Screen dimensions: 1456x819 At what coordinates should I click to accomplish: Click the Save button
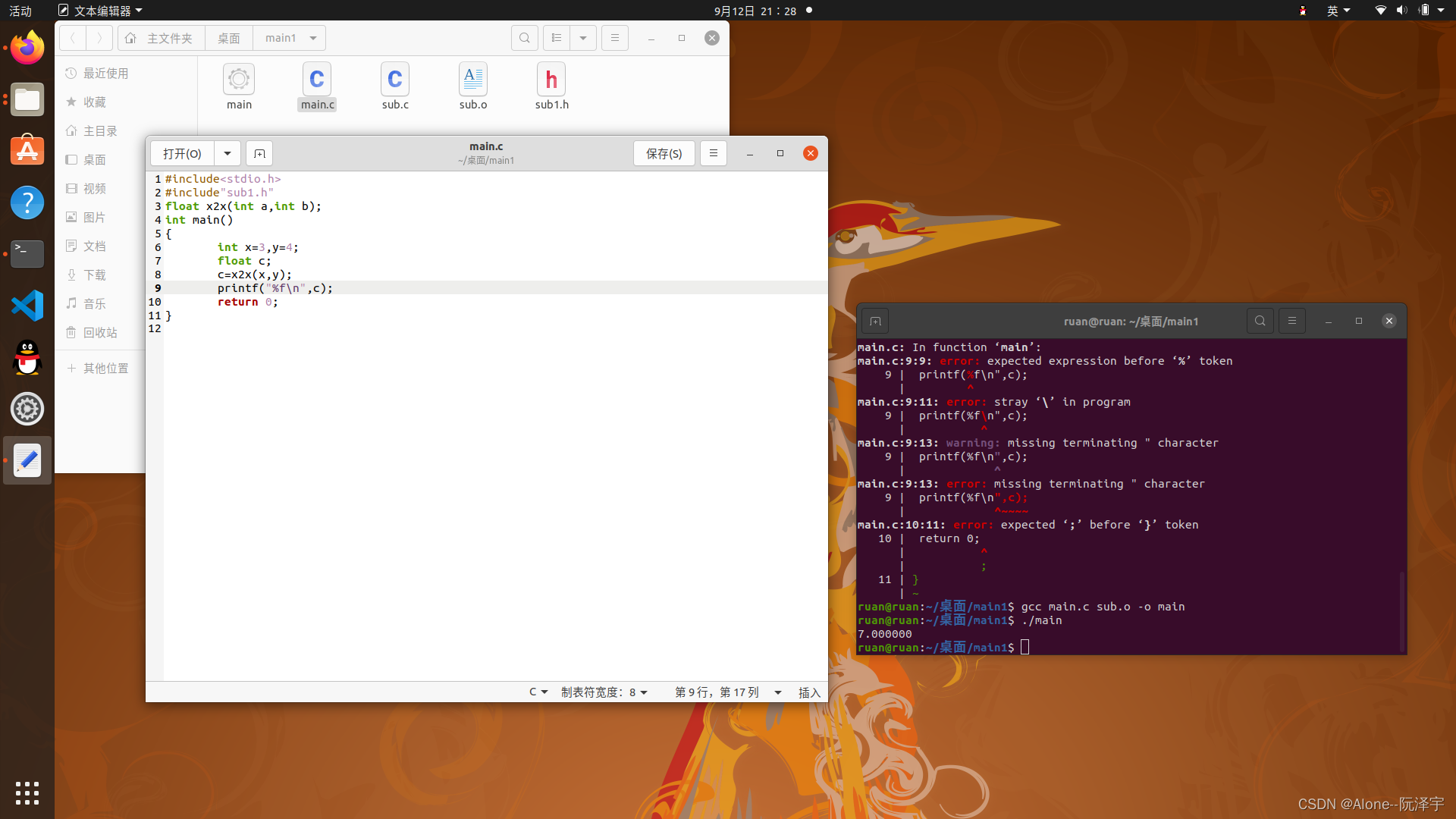pos(664,154)
